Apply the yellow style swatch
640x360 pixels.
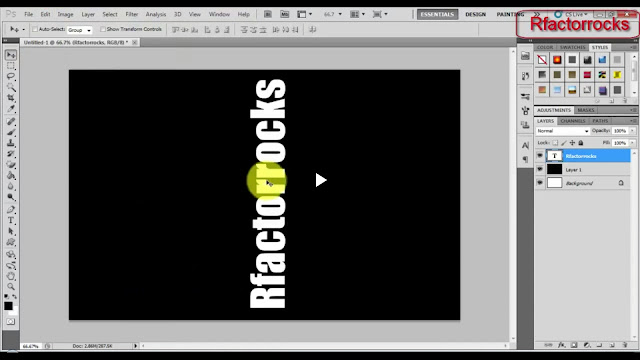[617, 75]
